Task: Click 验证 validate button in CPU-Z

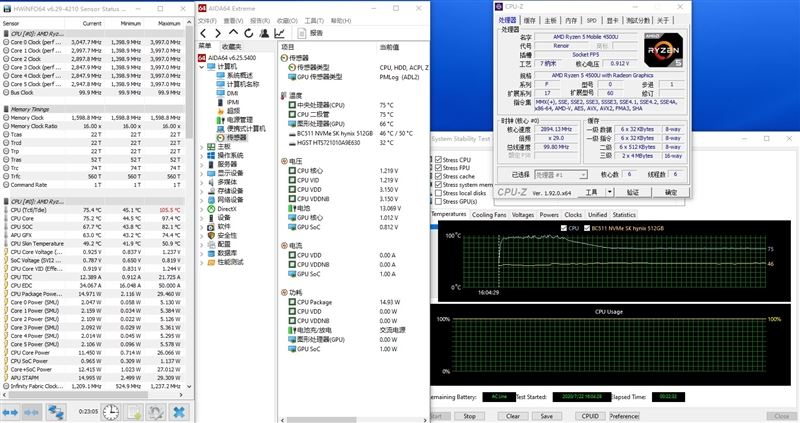Action: click(633, 192)
